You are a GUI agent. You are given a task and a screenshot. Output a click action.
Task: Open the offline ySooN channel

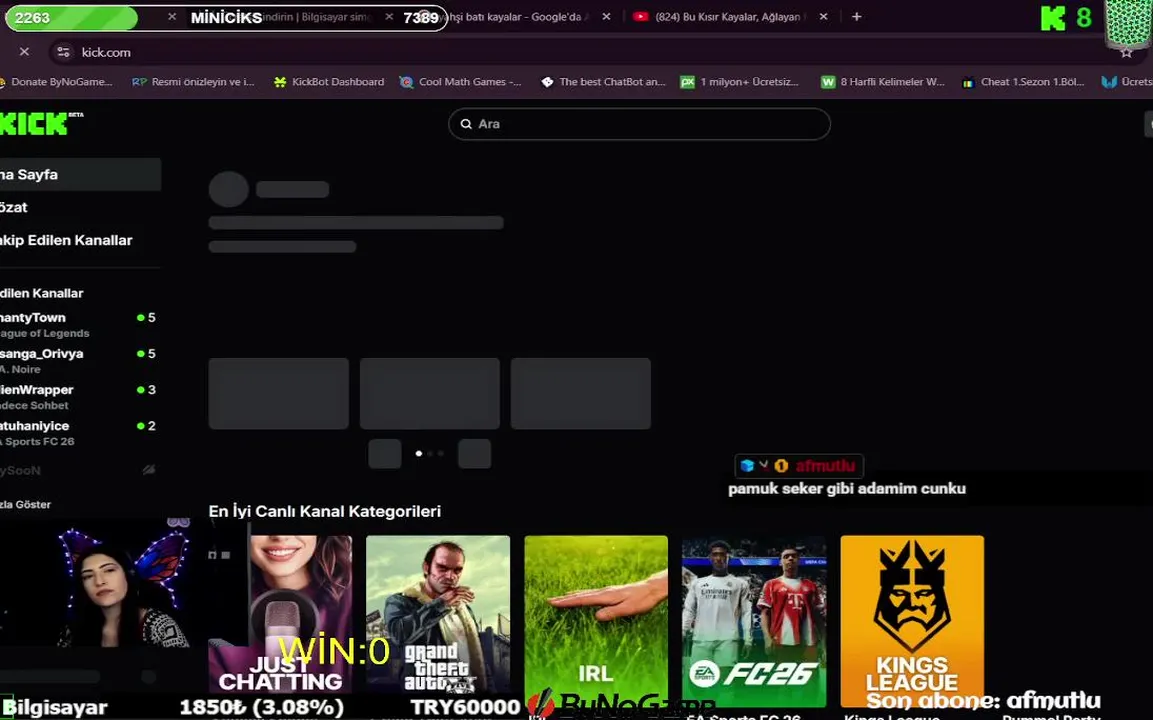point(79,470)
